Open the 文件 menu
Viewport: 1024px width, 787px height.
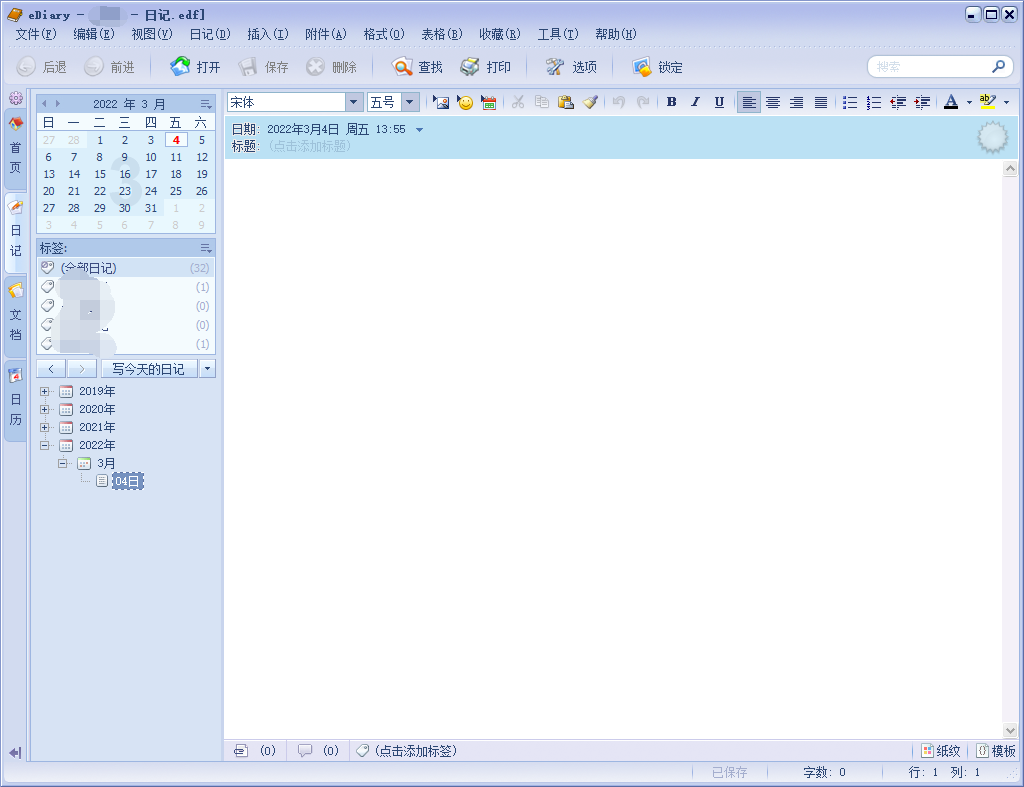coord(34,33)
